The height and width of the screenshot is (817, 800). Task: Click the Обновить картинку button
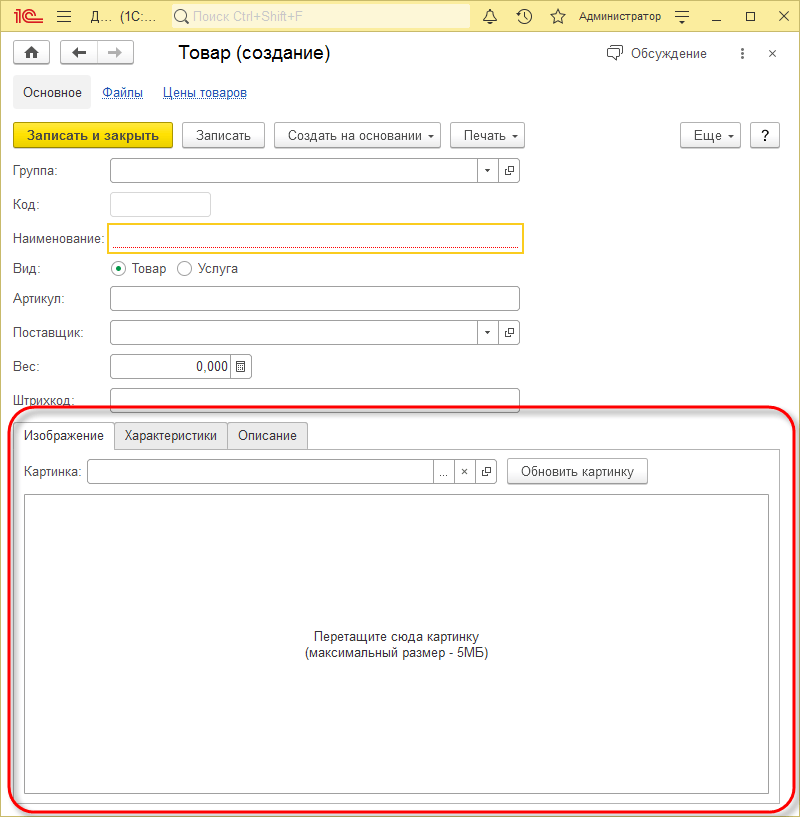tap(577, 472)
